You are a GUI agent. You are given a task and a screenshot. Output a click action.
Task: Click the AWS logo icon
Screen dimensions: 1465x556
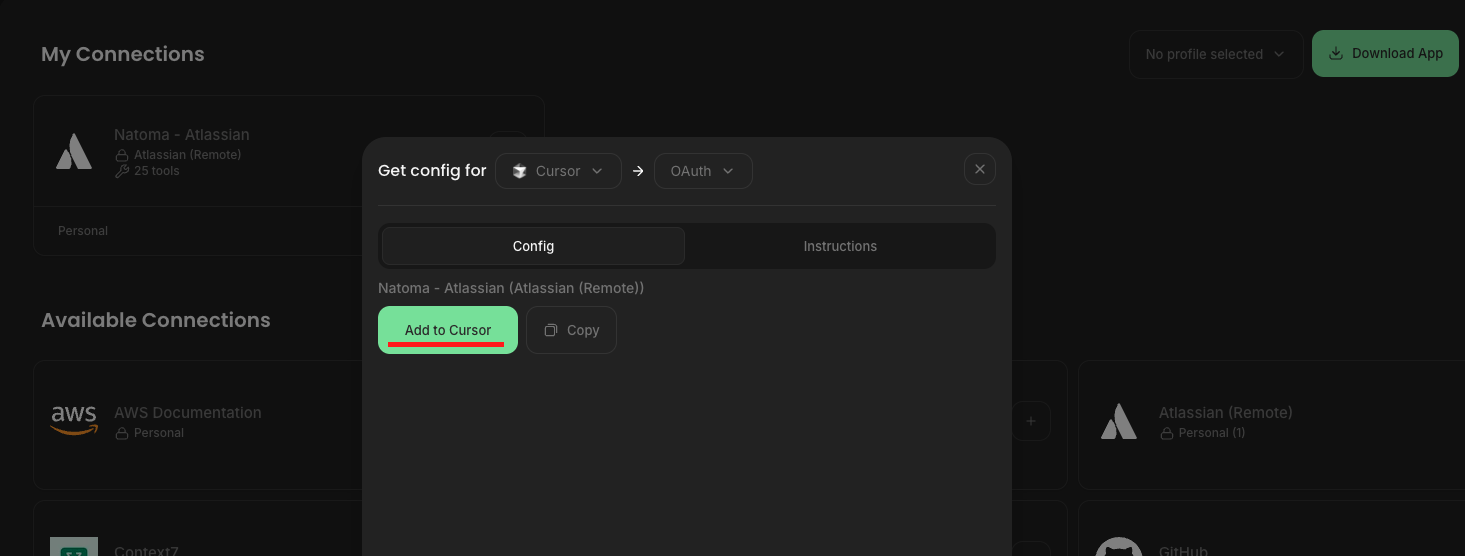click(x=74, y=421)
